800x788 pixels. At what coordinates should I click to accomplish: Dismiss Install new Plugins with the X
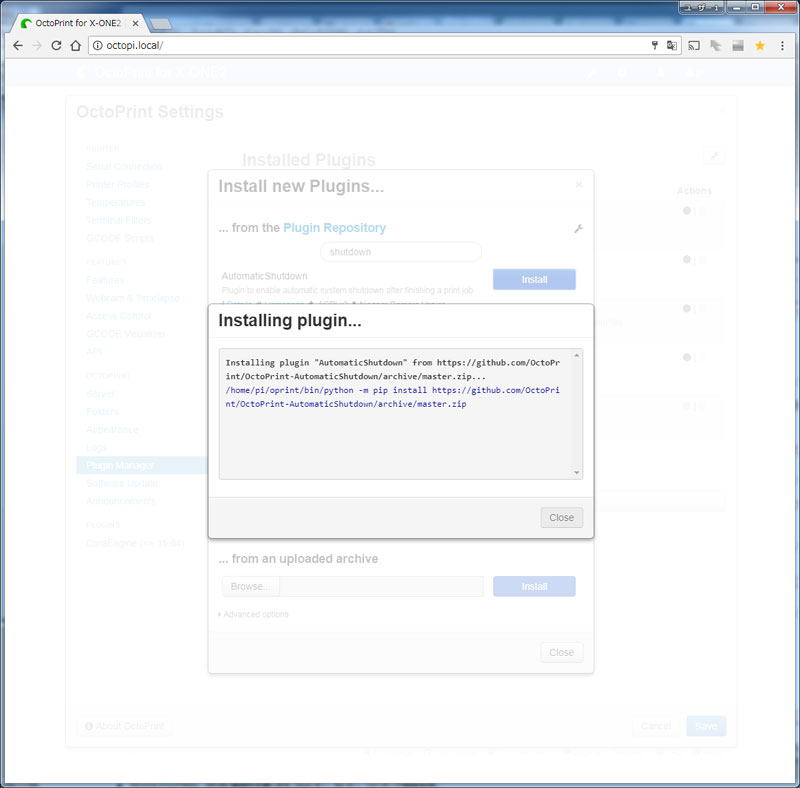pos(579,185)
